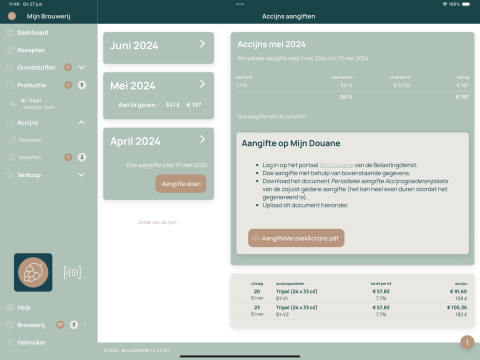This screenshot has height=360, width=480.
Task: Click the activity icon beside Tripel Maischen Start
Action: coord(13,104)
